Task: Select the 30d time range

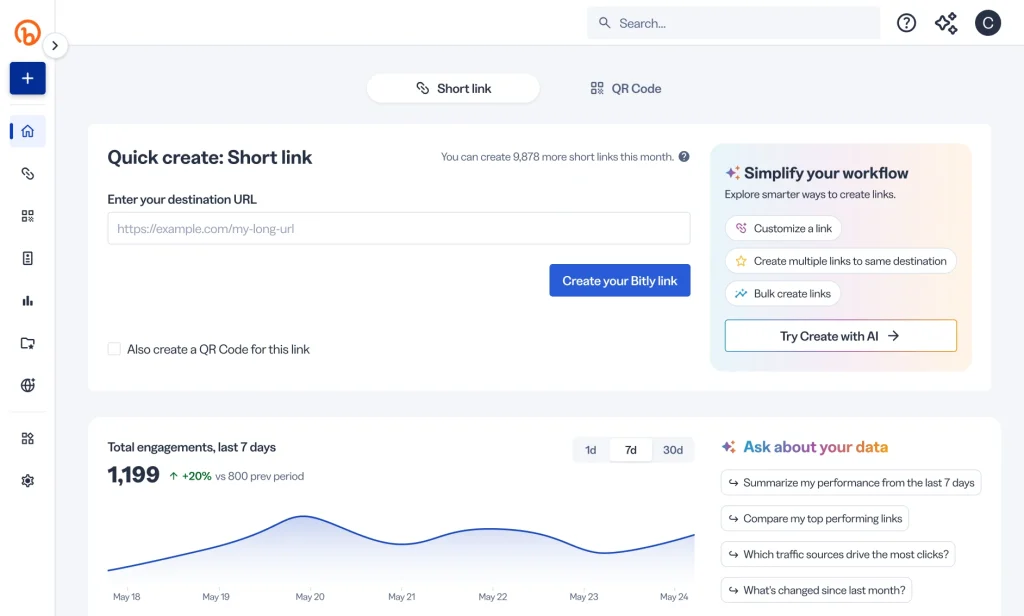Action: click(x=673, y=450)
